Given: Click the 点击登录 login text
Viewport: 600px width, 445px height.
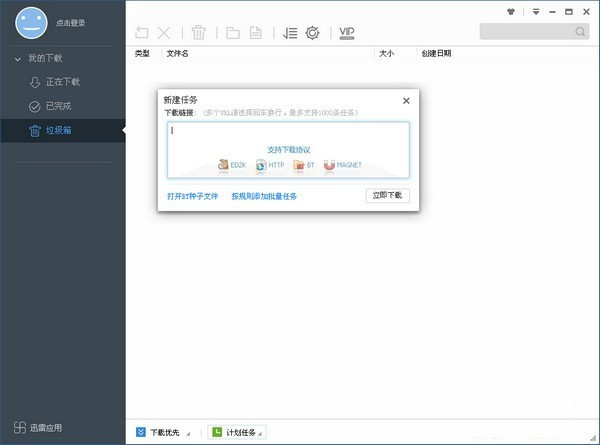Looking at the screenshot, I should point(70,23).
